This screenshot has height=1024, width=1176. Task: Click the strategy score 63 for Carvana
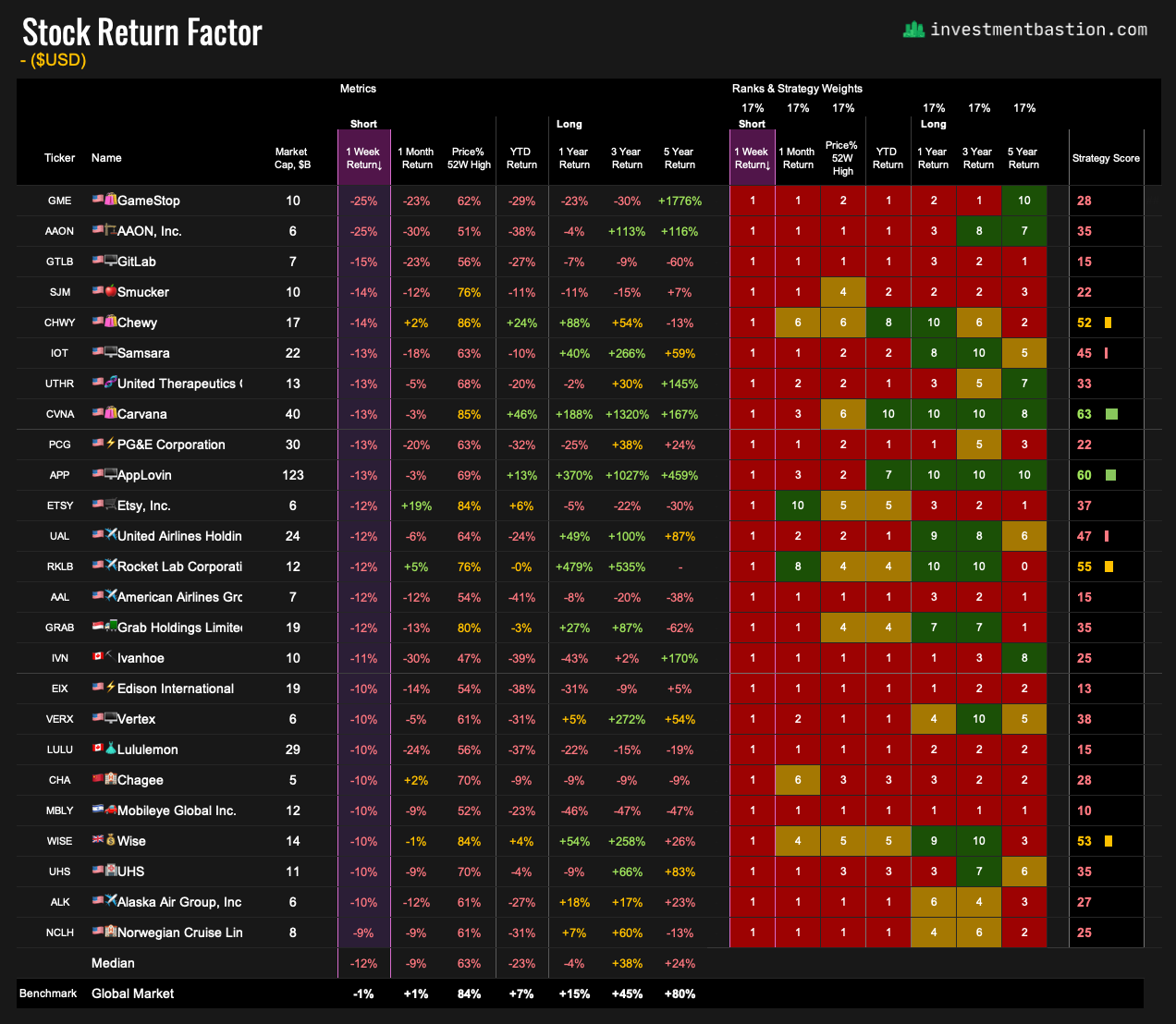coord(1084,414)
